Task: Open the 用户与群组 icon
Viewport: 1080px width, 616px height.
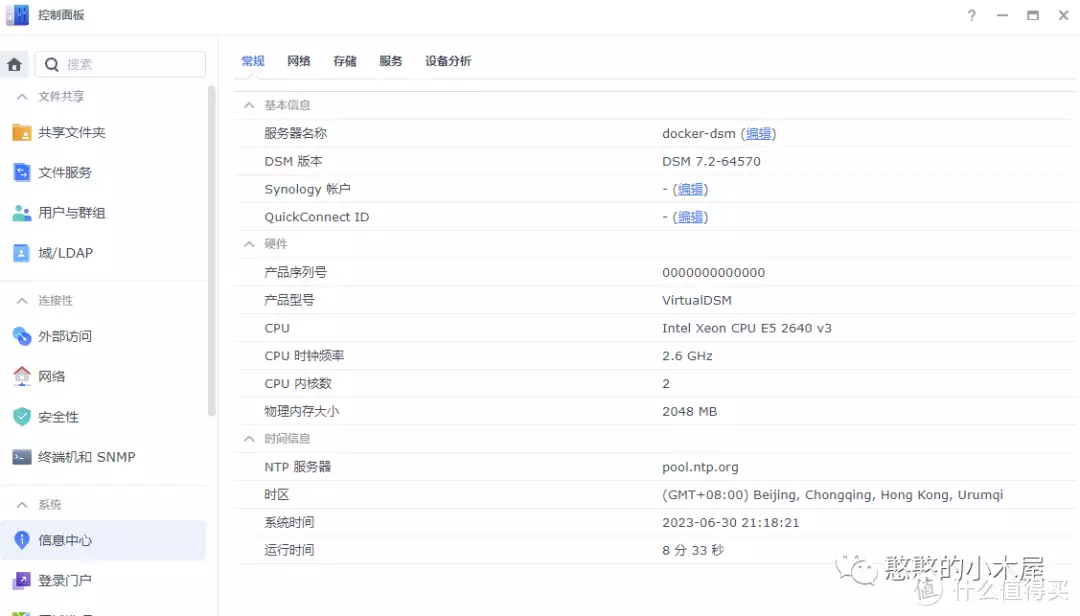Action: pos(21,213)
